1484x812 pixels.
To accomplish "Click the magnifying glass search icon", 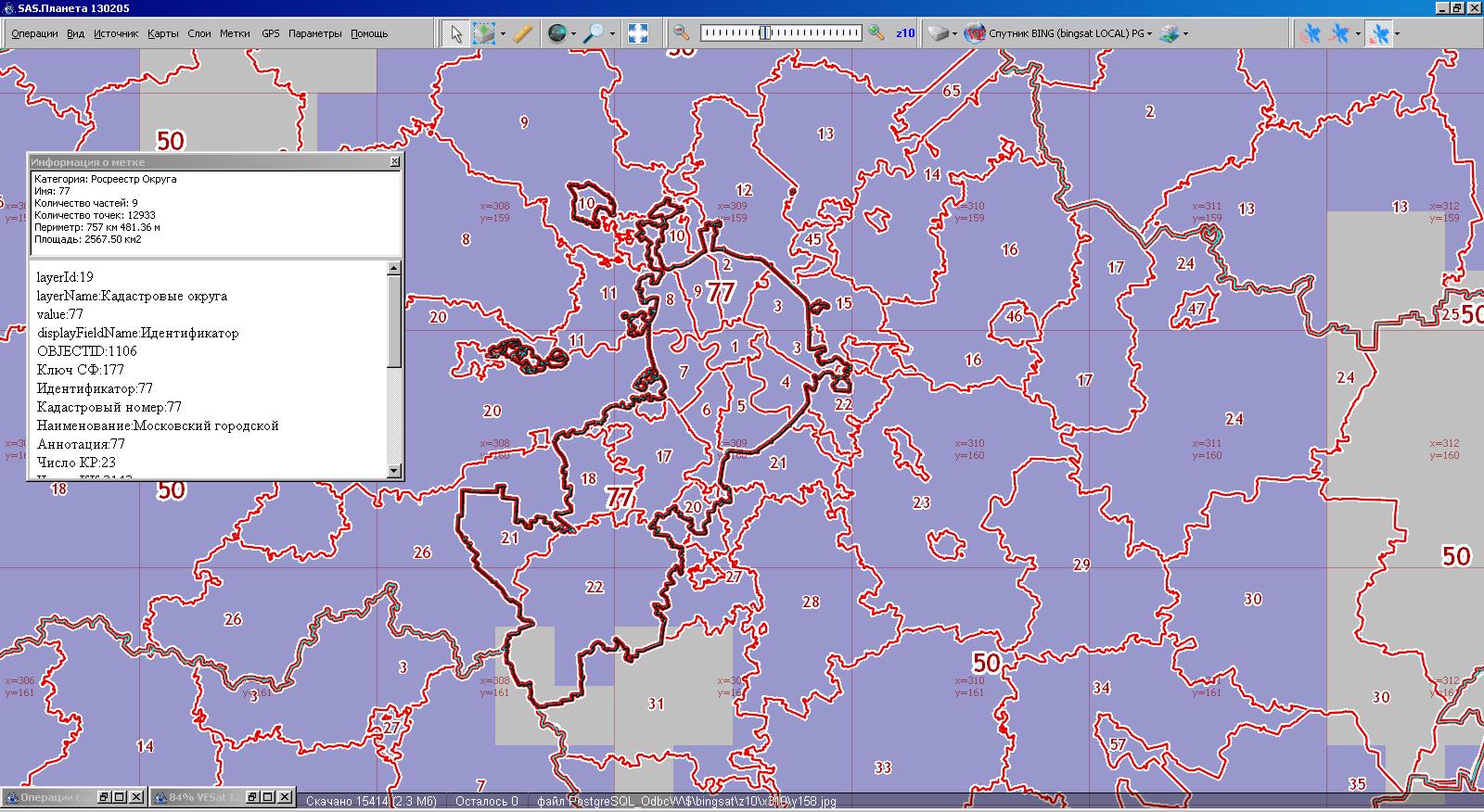I will (594, 33).
